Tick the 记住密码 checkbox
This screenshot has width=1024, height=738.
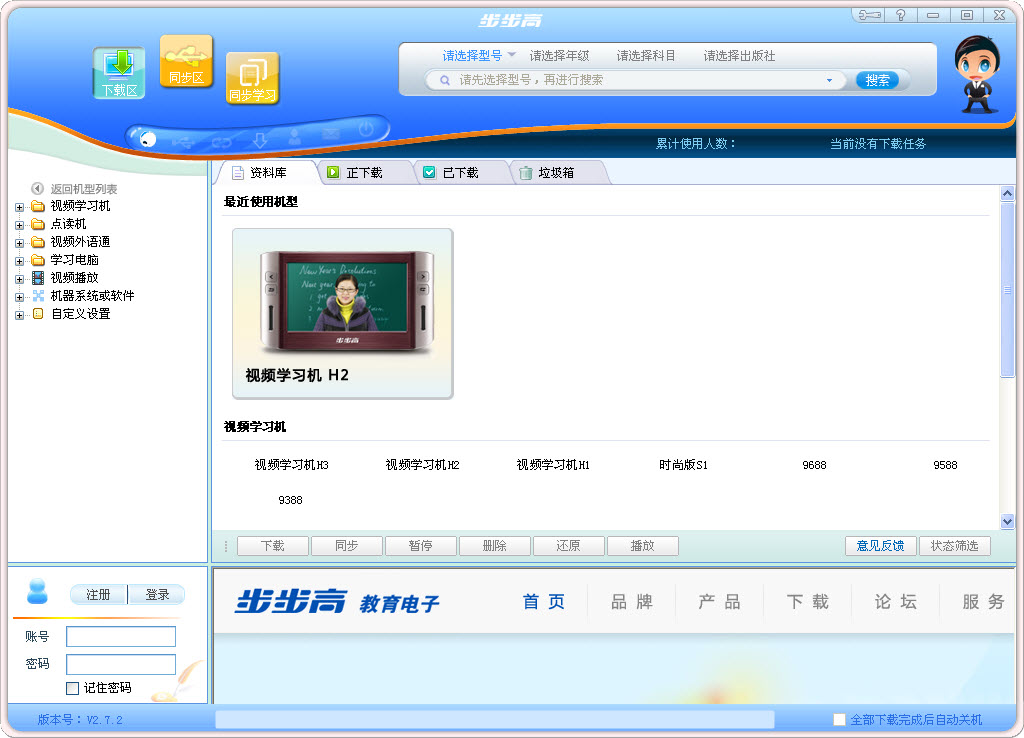click(x=72, y=688)
